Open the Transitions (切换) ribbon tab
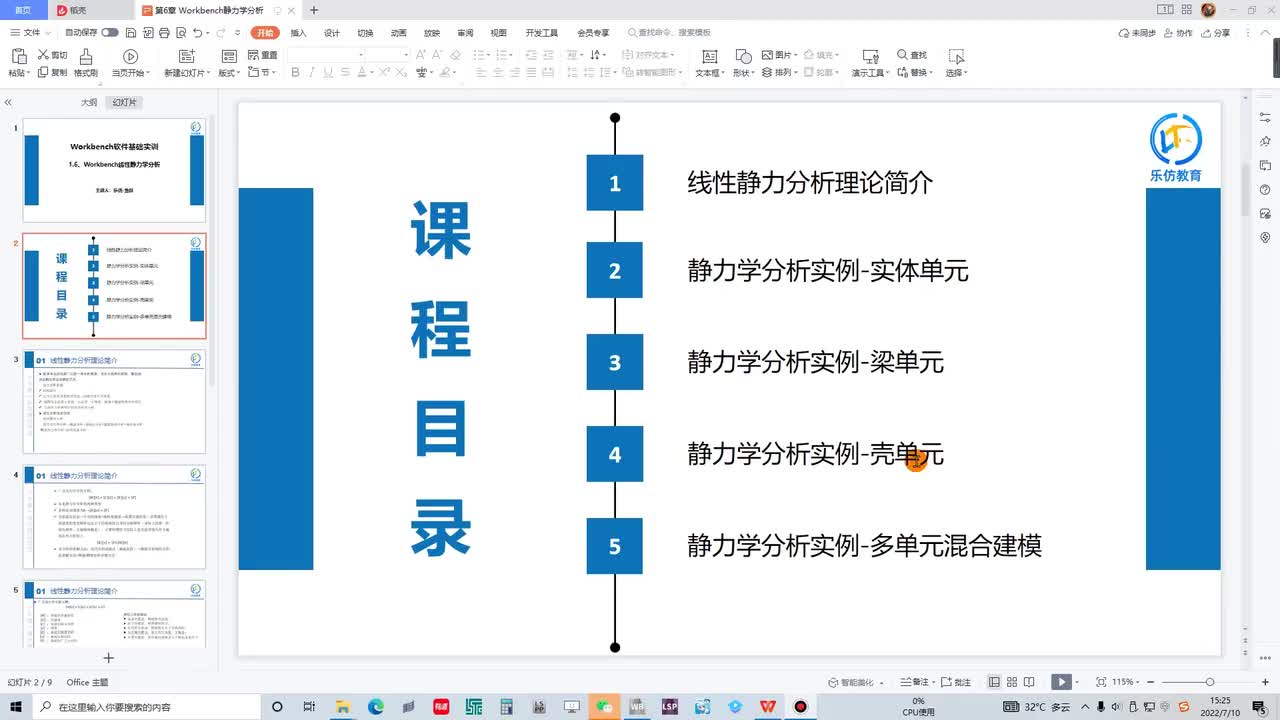Image resolution: width=1280 pixels, height=720 pixels. (x=365, y=33)
